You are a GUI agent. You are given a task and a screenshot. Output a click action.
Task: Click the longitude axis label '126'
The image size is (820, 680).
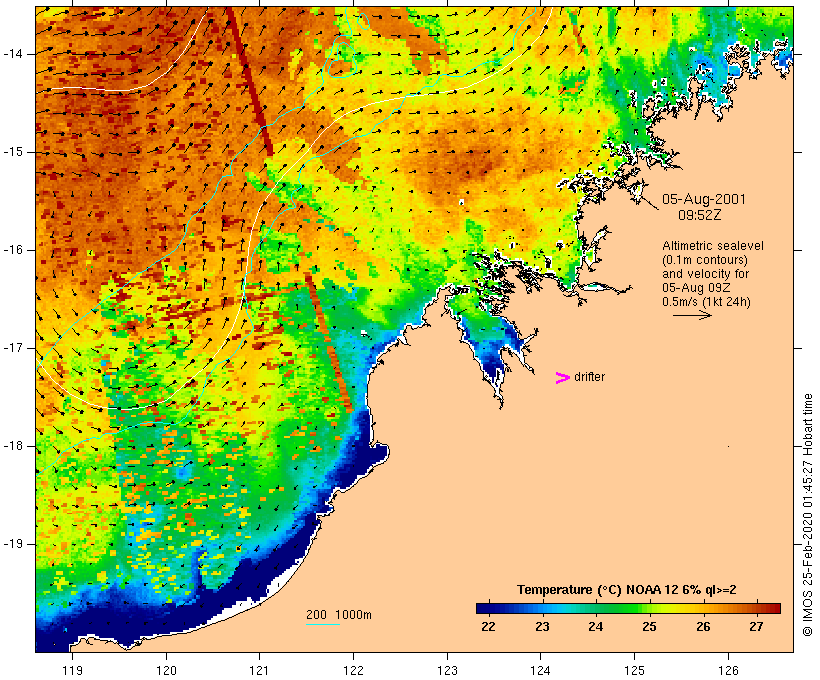point(728,670)
